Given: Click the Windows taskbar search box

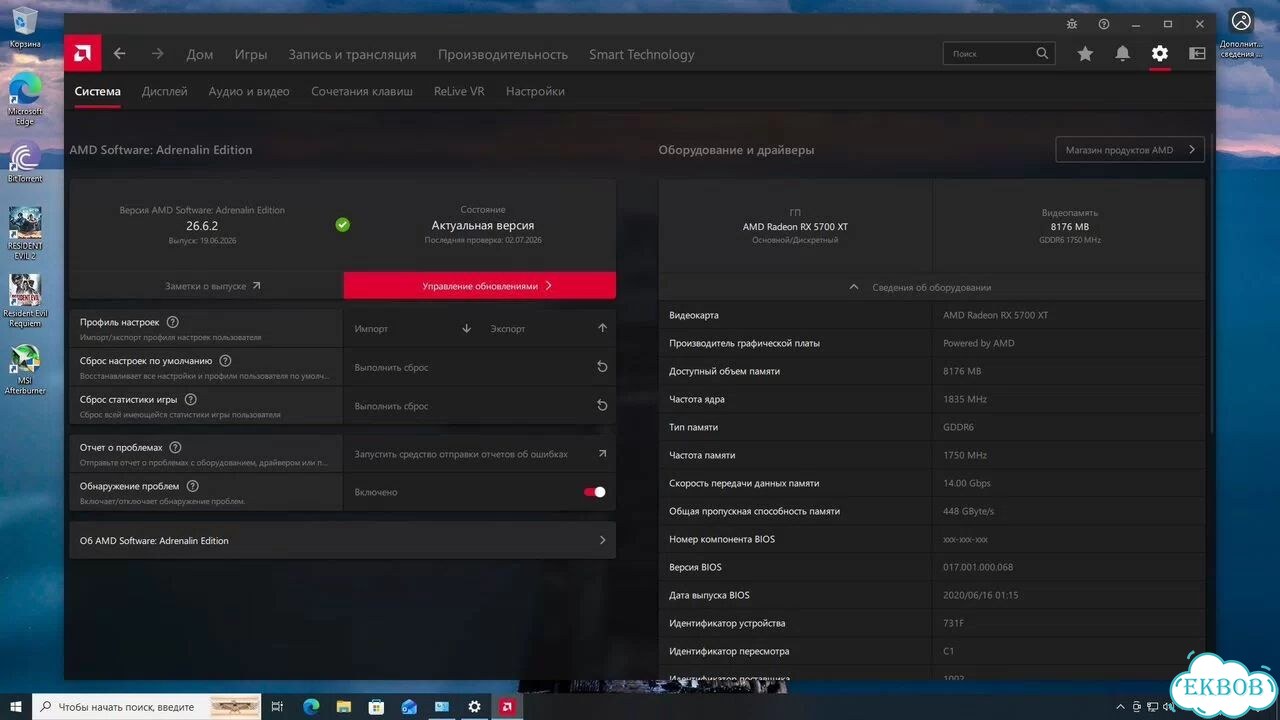Looking at the screenshot, I should click(146, 706).
